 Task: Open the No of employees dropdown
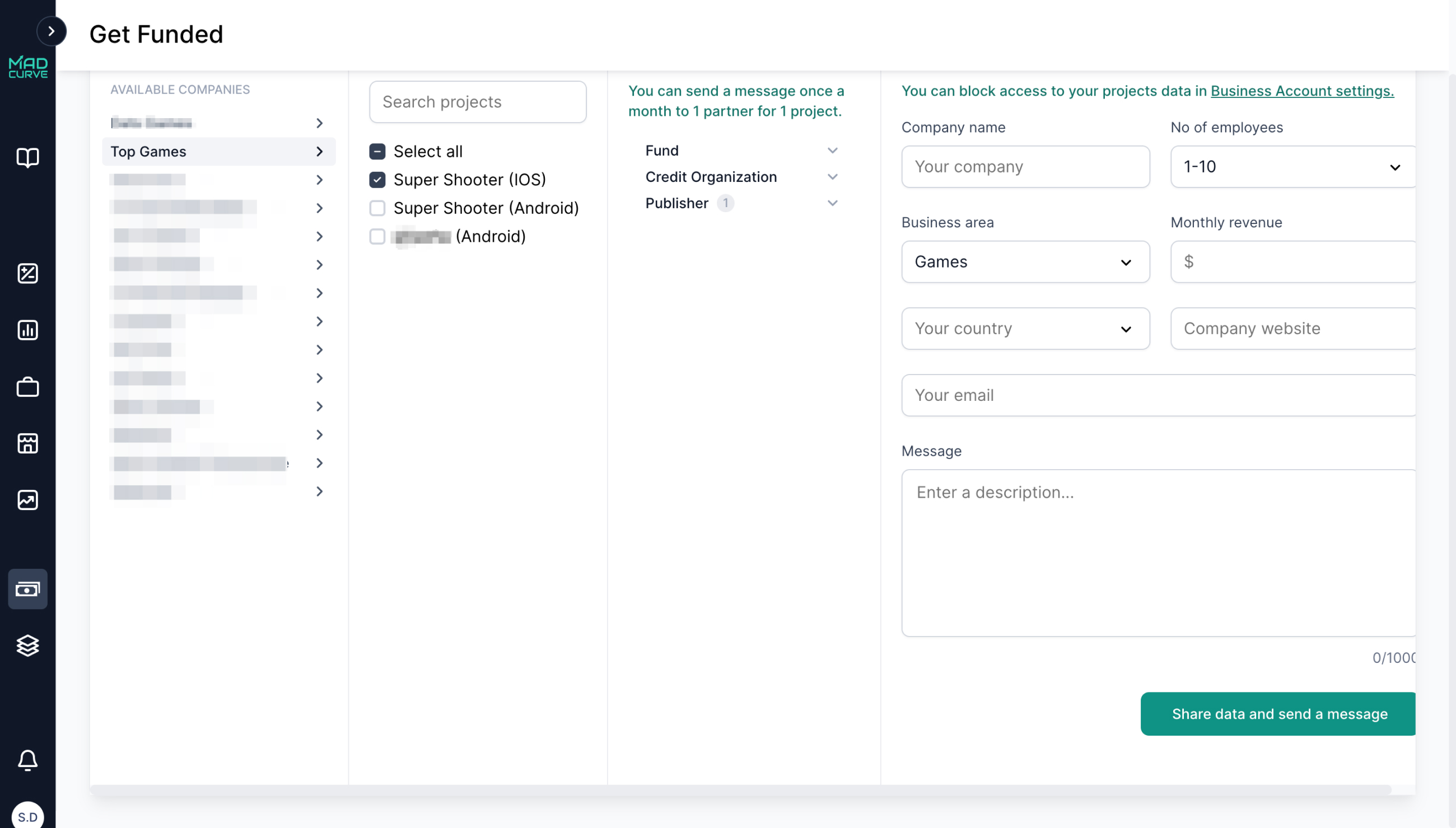pyautogui.click(x=1292, y=166)
